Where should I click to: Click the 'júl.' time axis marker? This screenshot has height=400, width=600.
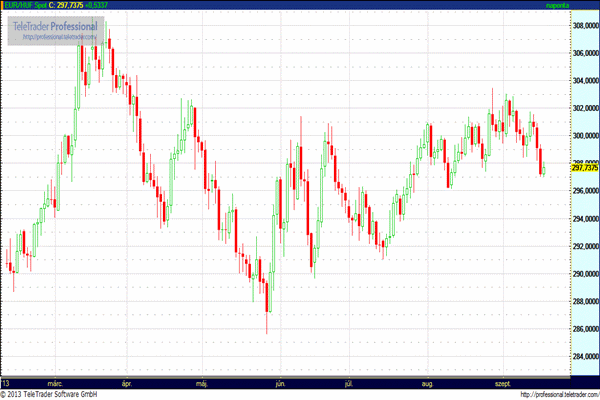coord(349,382)
